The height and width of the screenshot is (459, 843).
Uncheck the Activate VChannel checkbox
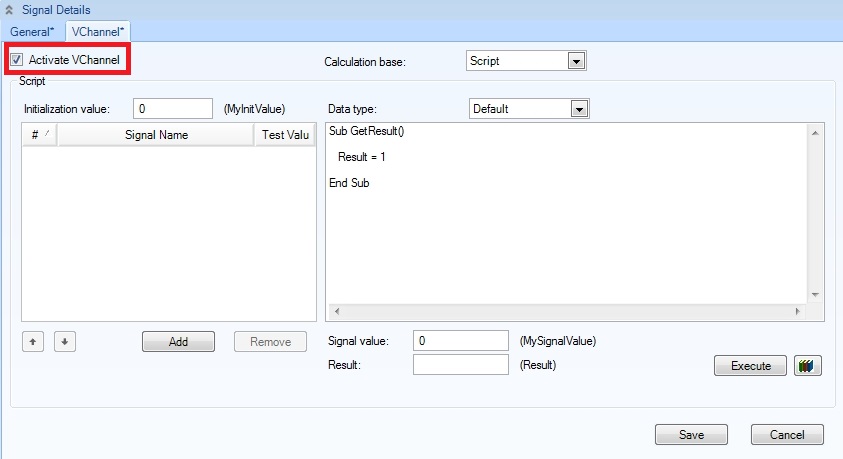[17, 61]
